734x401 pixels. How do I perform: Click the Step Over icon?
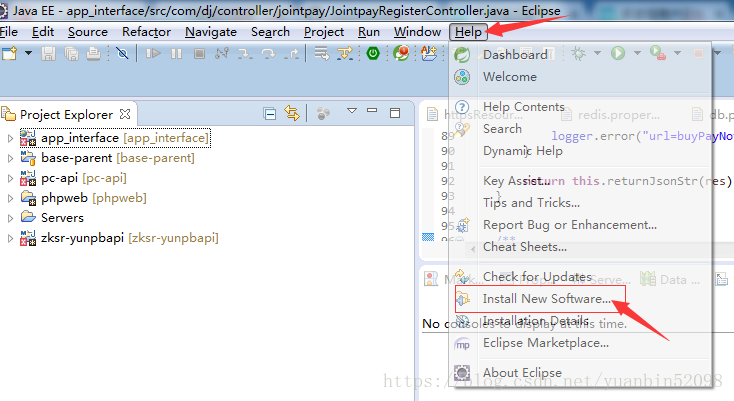pos(268,54)
